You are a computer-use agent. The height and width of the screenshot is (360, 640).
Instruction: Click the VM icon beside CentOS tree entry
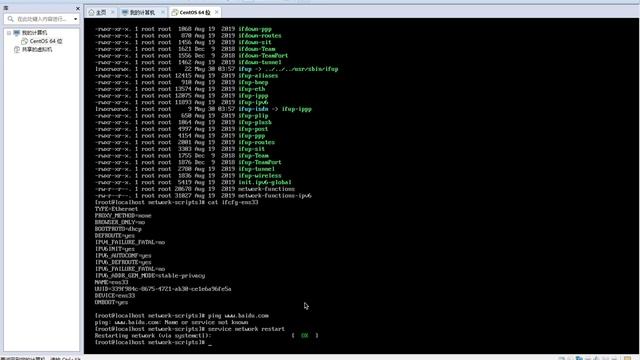point(24,41)
